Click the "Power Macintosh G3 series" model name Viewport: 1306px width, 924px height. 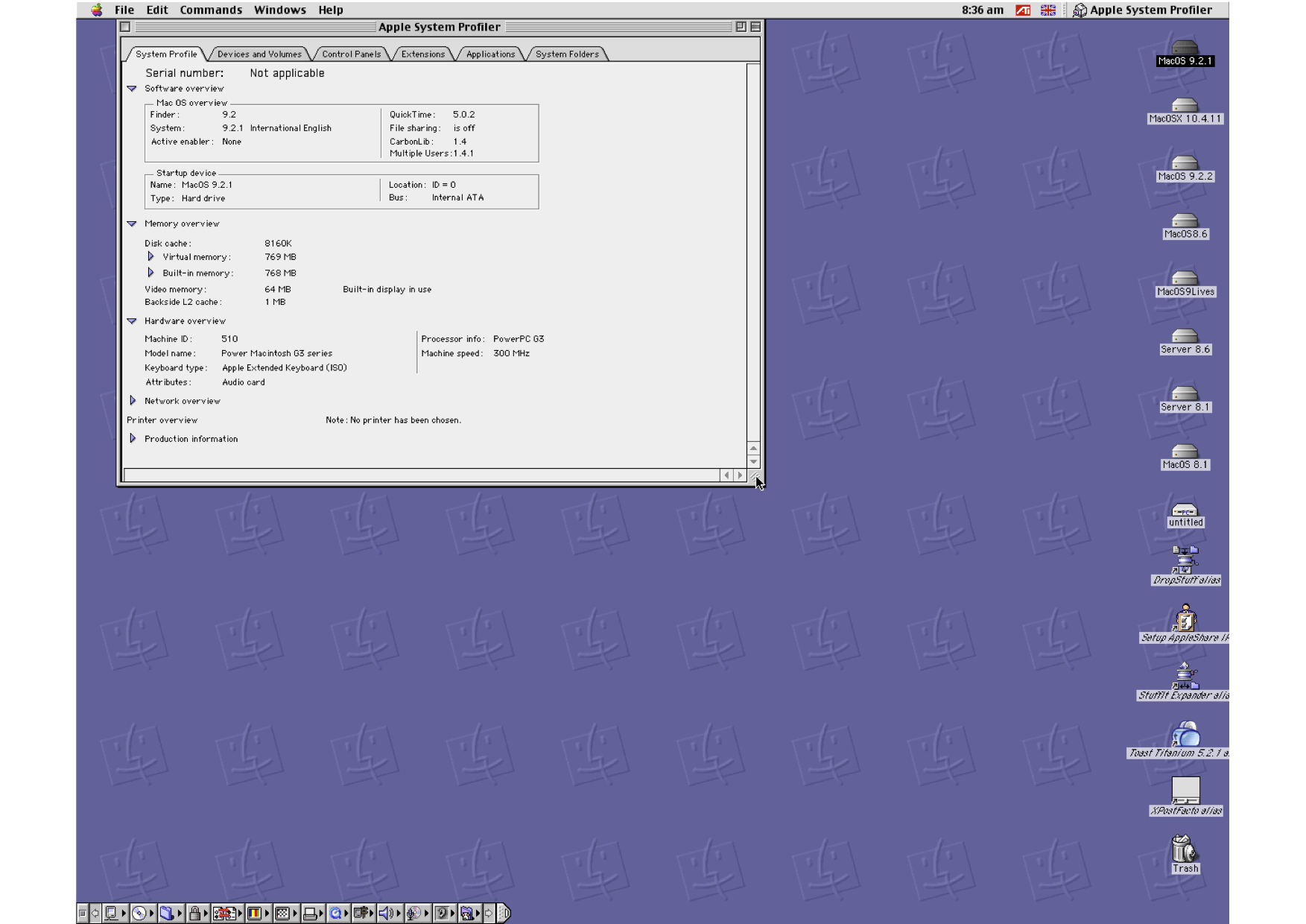(x=276, y=353)
